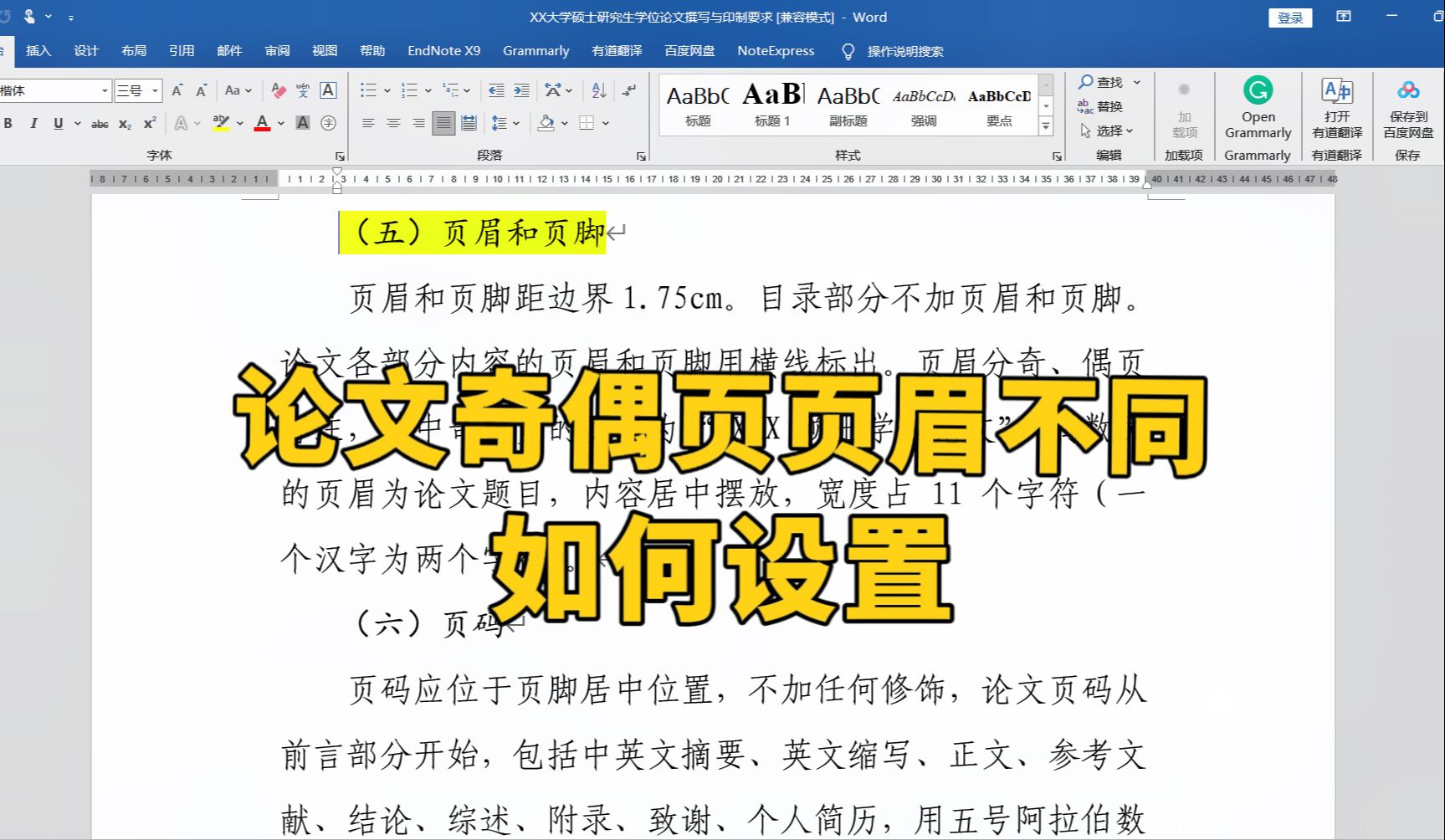Open the font dialog launcher
This screenshot has width=1445, height=840.
340,156
